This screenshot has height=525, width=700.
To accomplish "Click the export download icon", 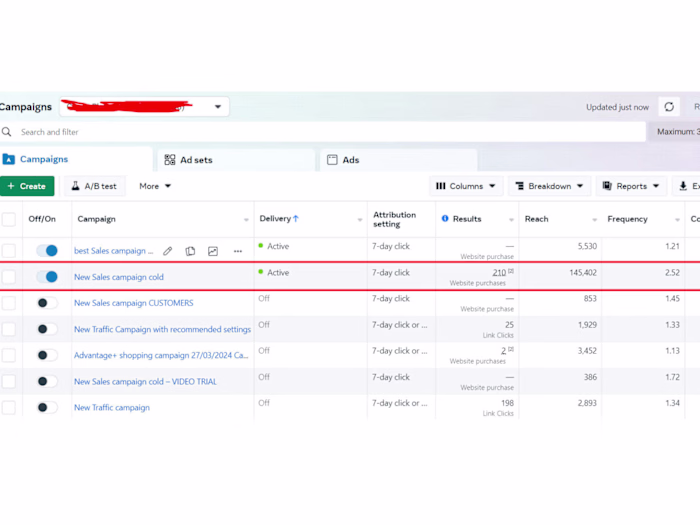I will coord(683,186).
